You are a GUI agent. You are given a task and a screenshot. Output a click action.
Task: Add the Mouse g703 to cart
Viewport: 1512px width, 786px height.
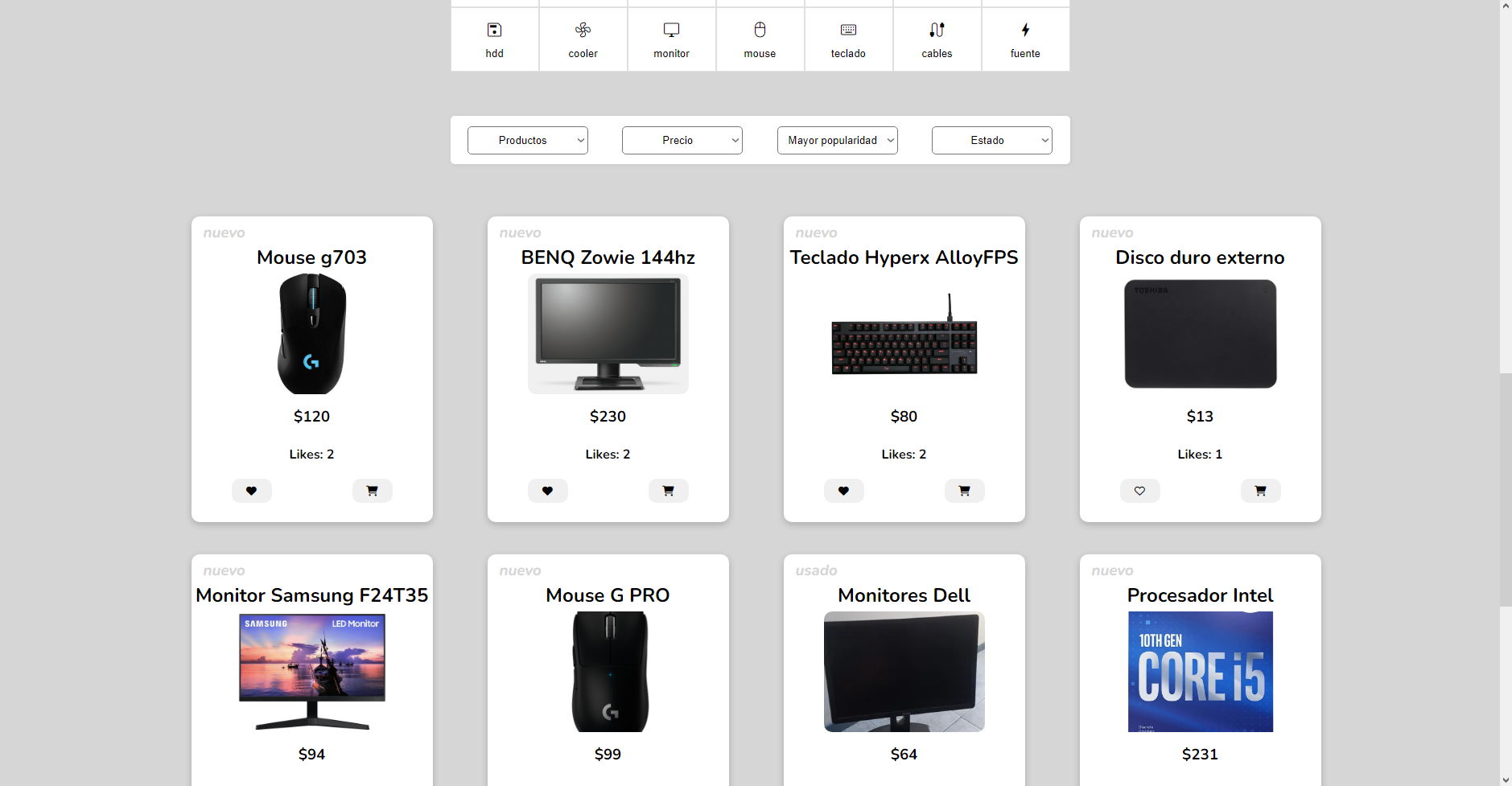tap(372, 490)
